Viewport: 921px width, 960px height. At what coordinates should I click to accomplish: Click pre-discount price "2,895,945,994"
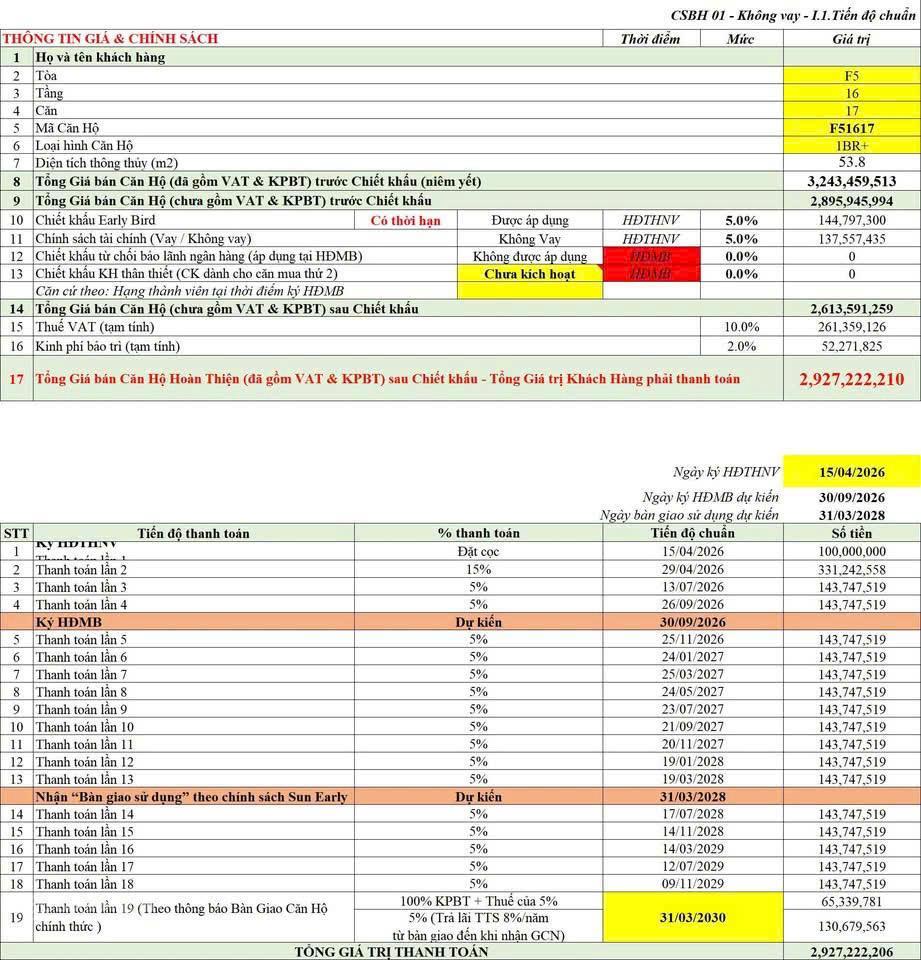[852, 201]
